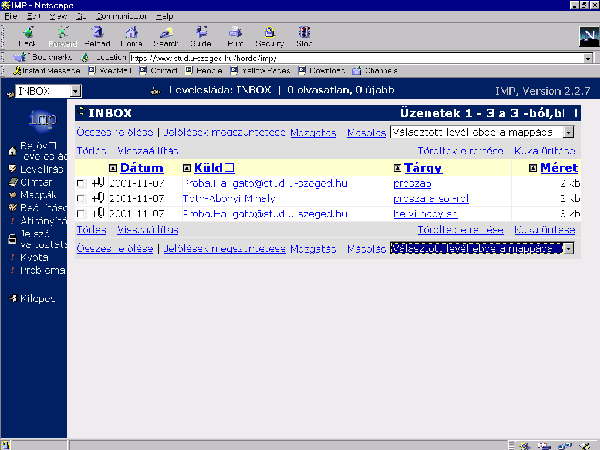Viewport: 600px width, 450px height.
Task: Click the Stop toolbar button
Action: coord(303,36)
